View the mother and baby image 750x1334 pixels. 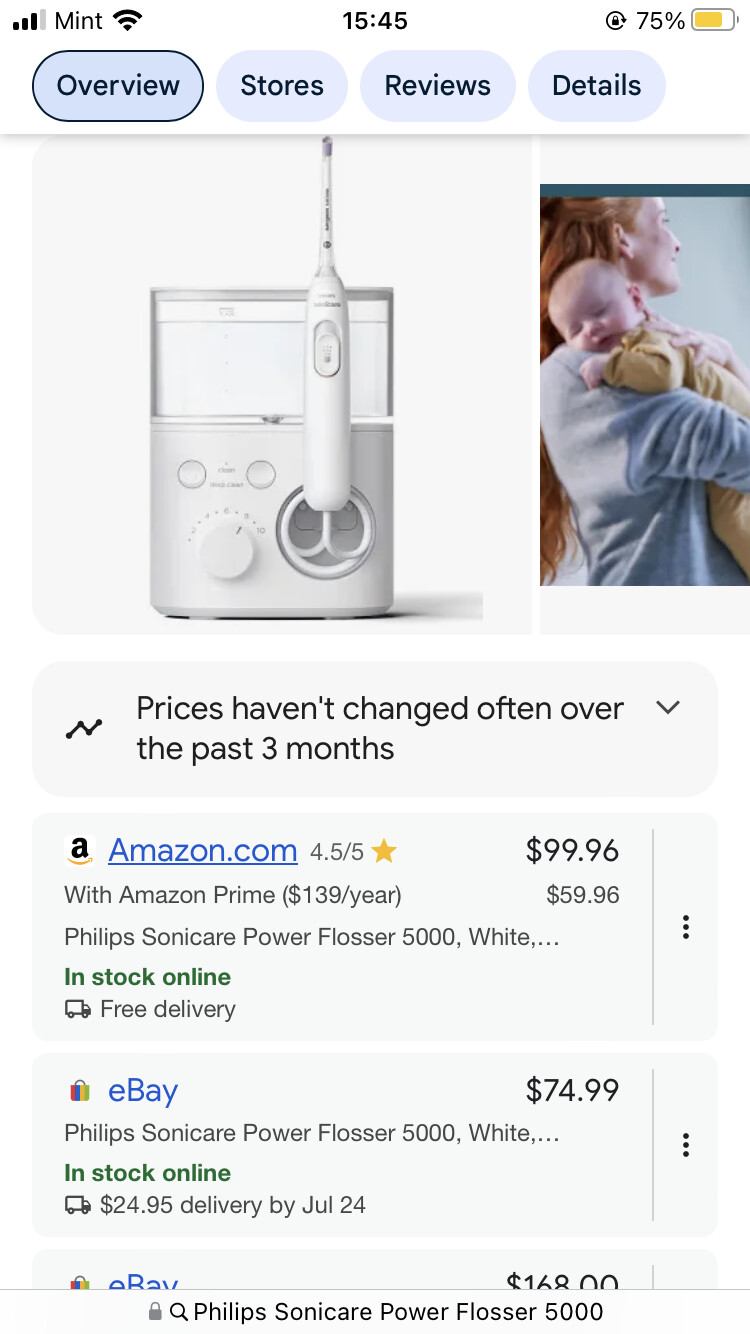coord(645,385)
